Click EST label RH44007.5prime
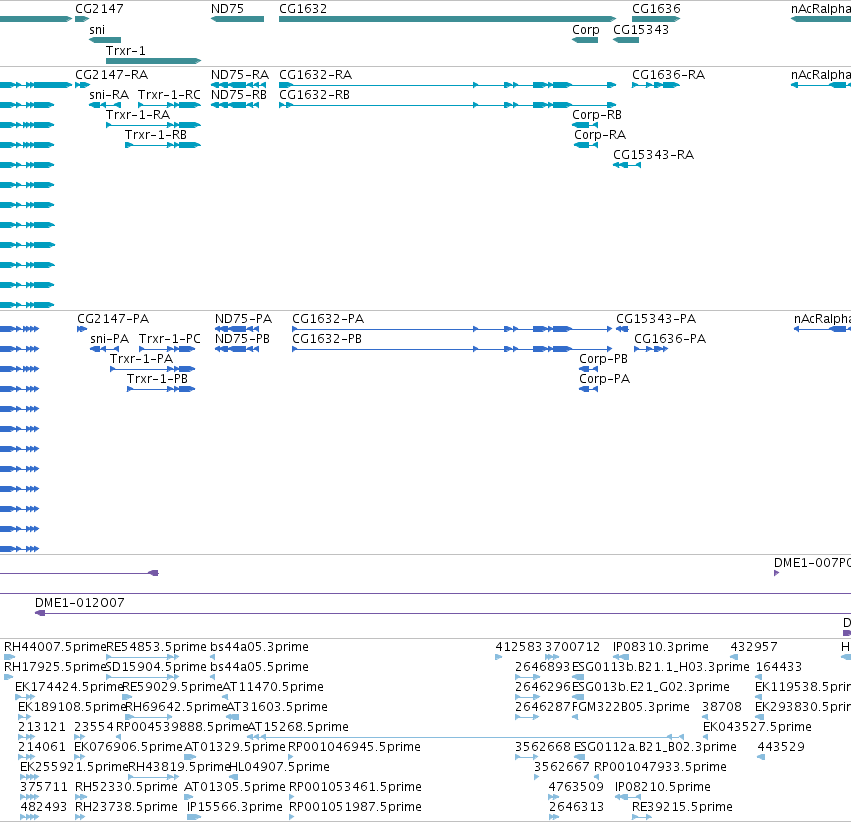851x822 pixels. (x=55, y=647)
